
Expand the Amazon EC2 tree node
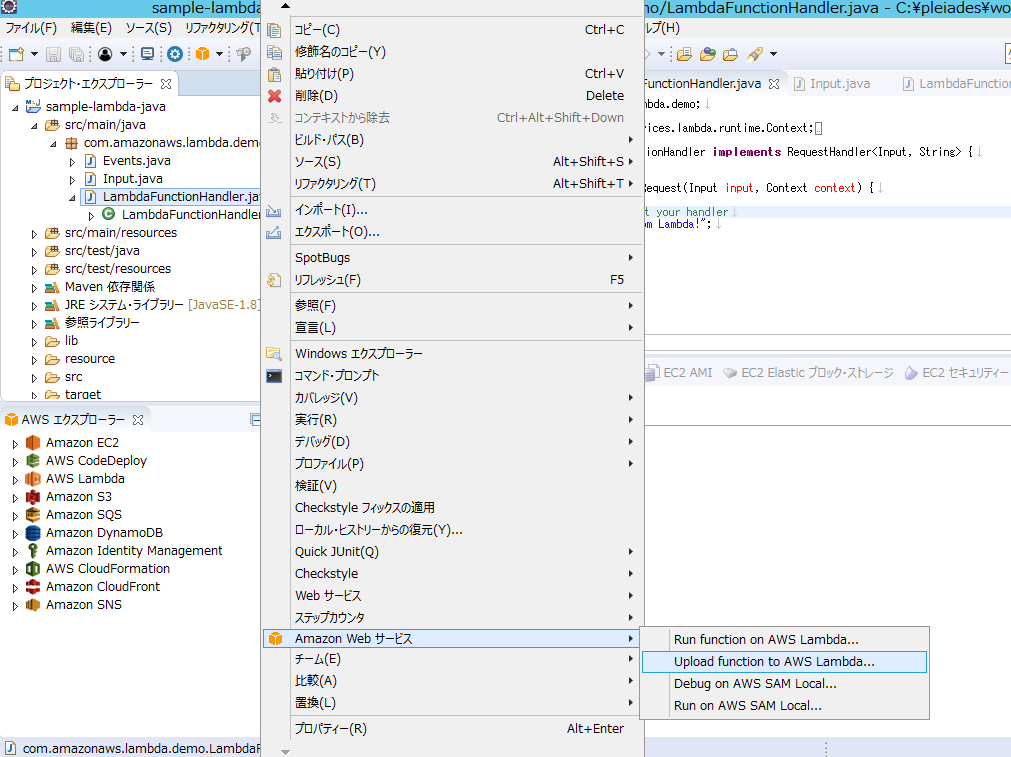15,444
